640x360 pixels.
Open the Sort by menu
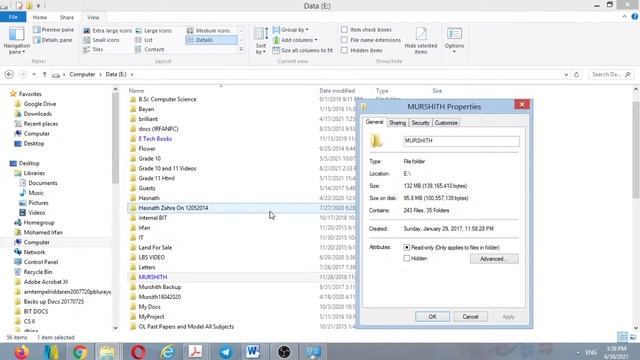click(261, 41)
